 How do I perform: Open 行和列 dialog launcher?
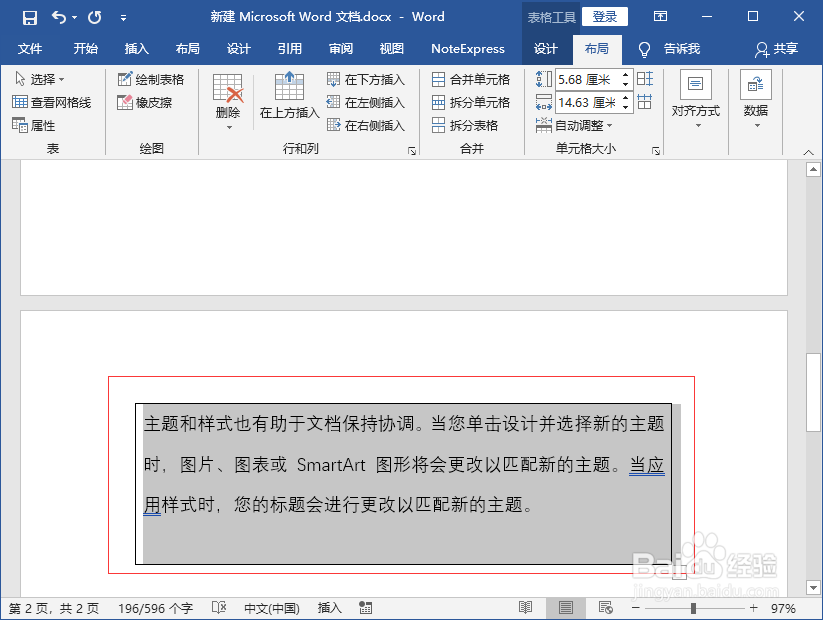[412, 151]
